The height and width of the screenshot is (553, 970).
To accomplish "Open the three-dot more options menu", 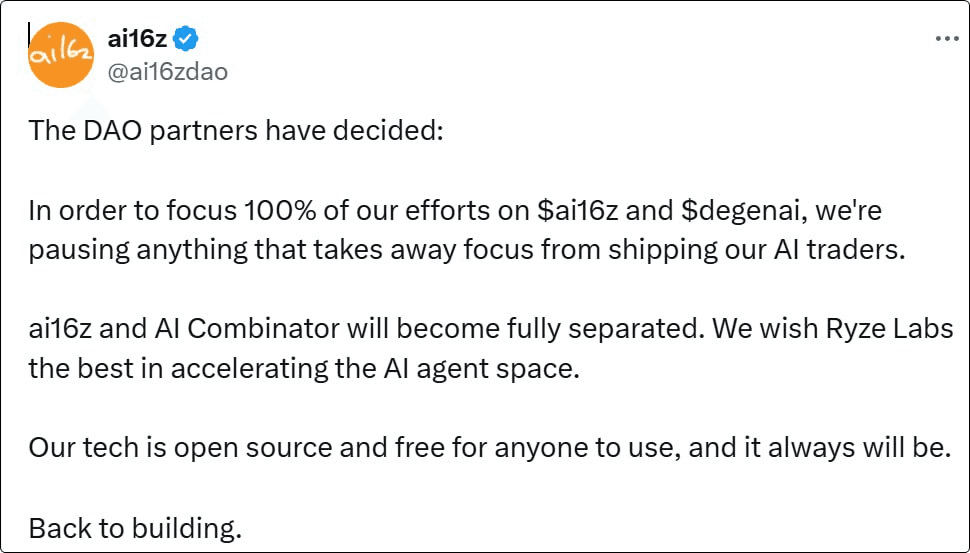I will tap(946, 39).
